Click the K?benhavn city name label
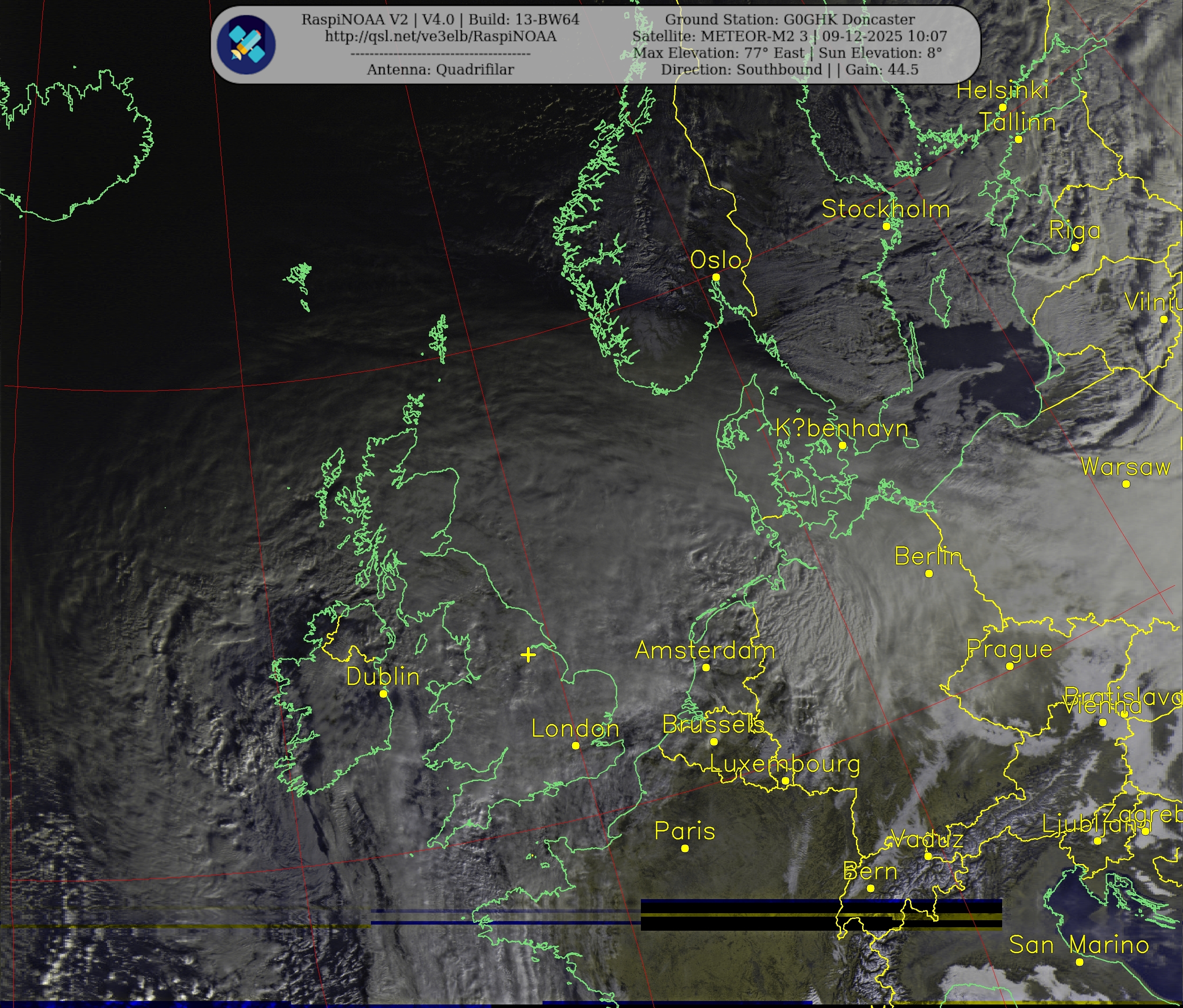 coord(841,428)
